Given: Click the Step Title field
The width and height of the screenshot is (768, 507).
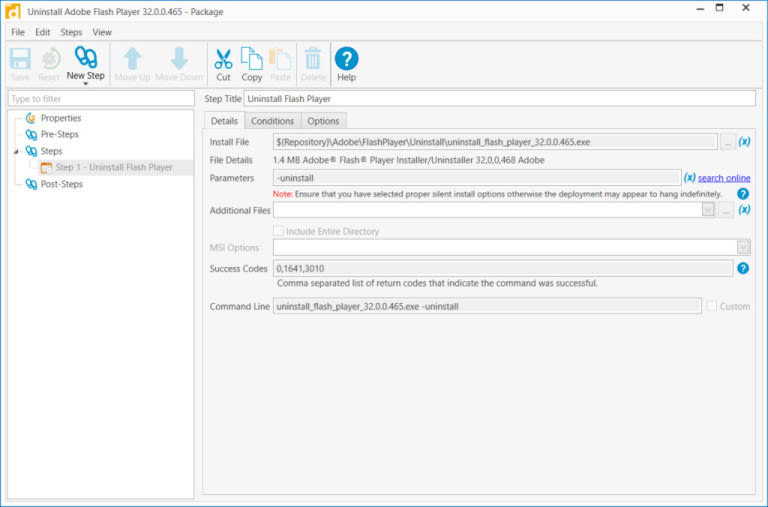Looking at the screenshot, I should (x=500, y=98).
